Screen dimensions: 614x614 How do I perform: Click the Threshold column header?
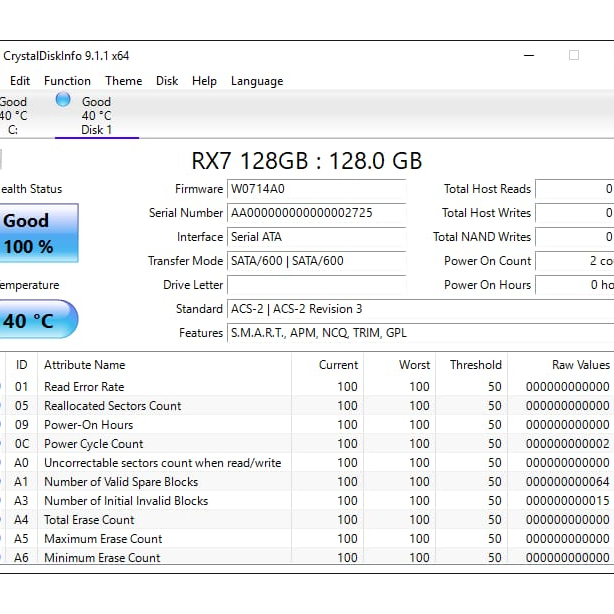point(472,365)
